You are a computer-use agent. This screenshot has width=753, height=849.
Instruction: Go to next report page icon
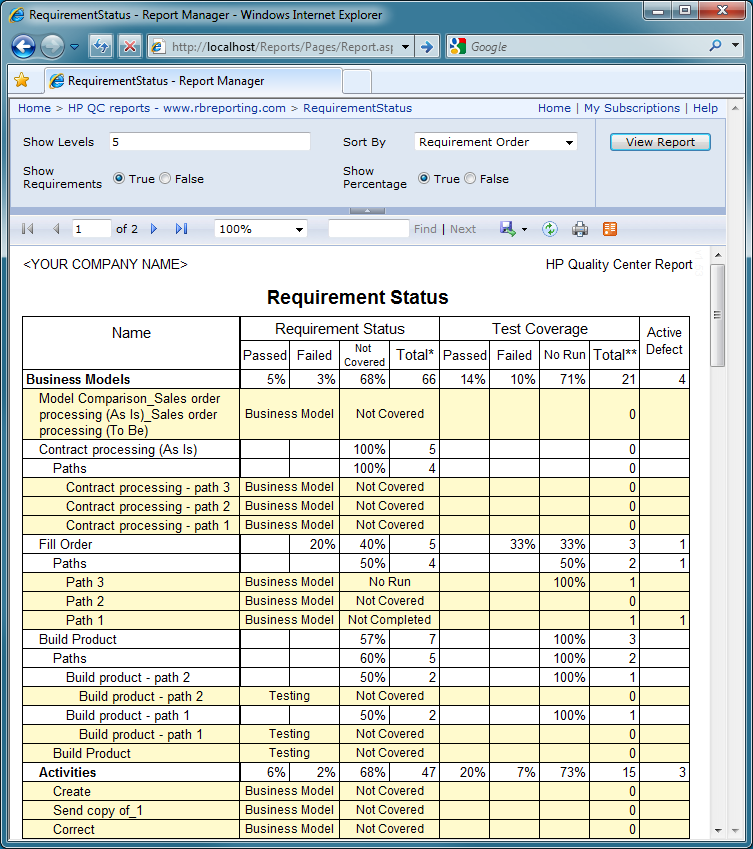154,229
